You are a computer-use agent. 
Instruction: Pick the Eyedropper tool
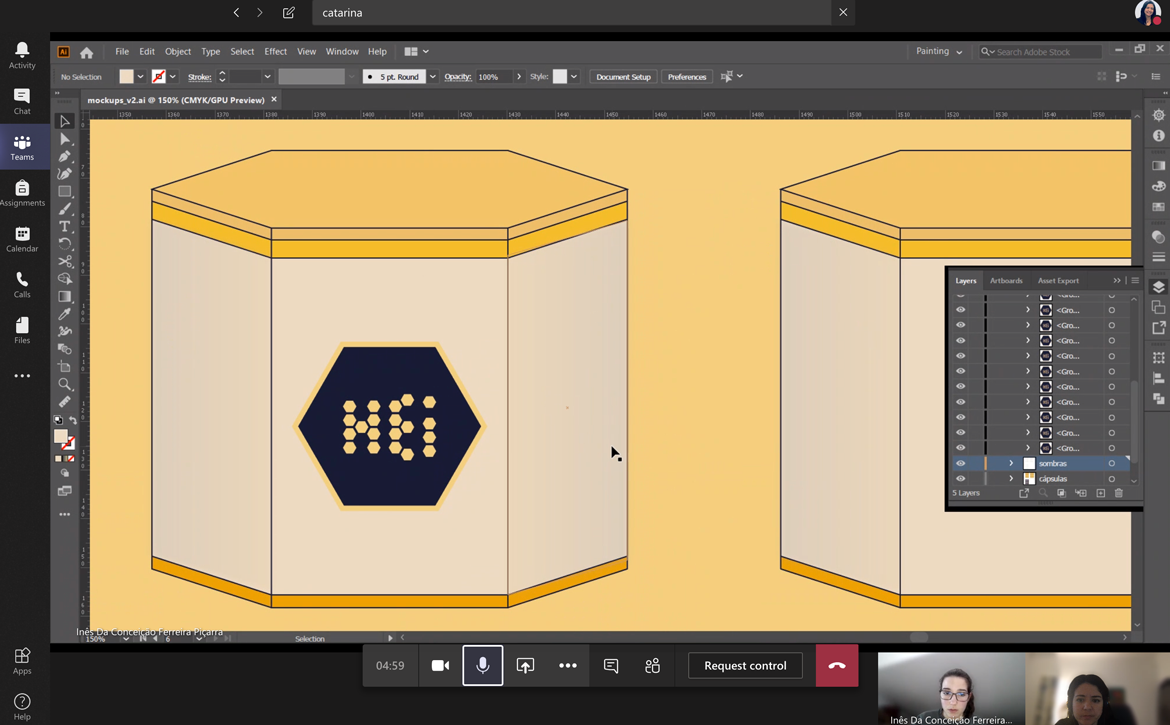click(65, 314)
